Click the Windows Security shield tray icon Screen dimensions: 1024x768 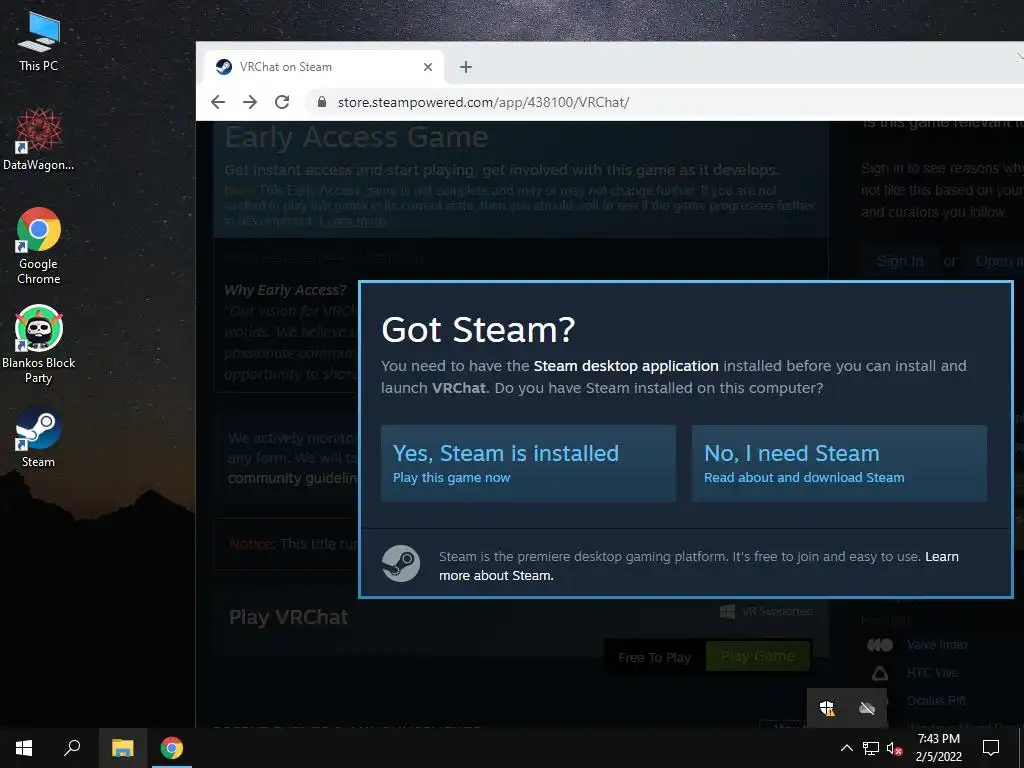(827, 708)
